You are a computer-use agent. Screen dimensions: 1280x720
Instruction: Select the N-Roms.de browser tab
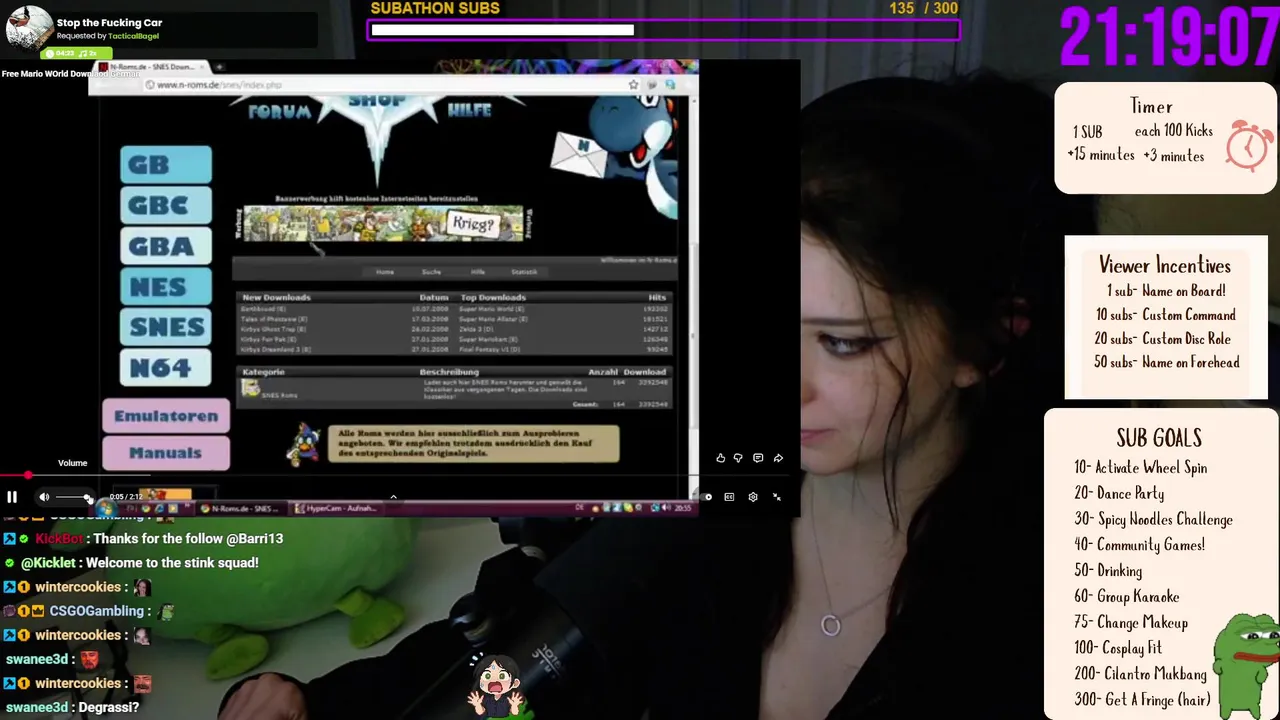(153, 67)
